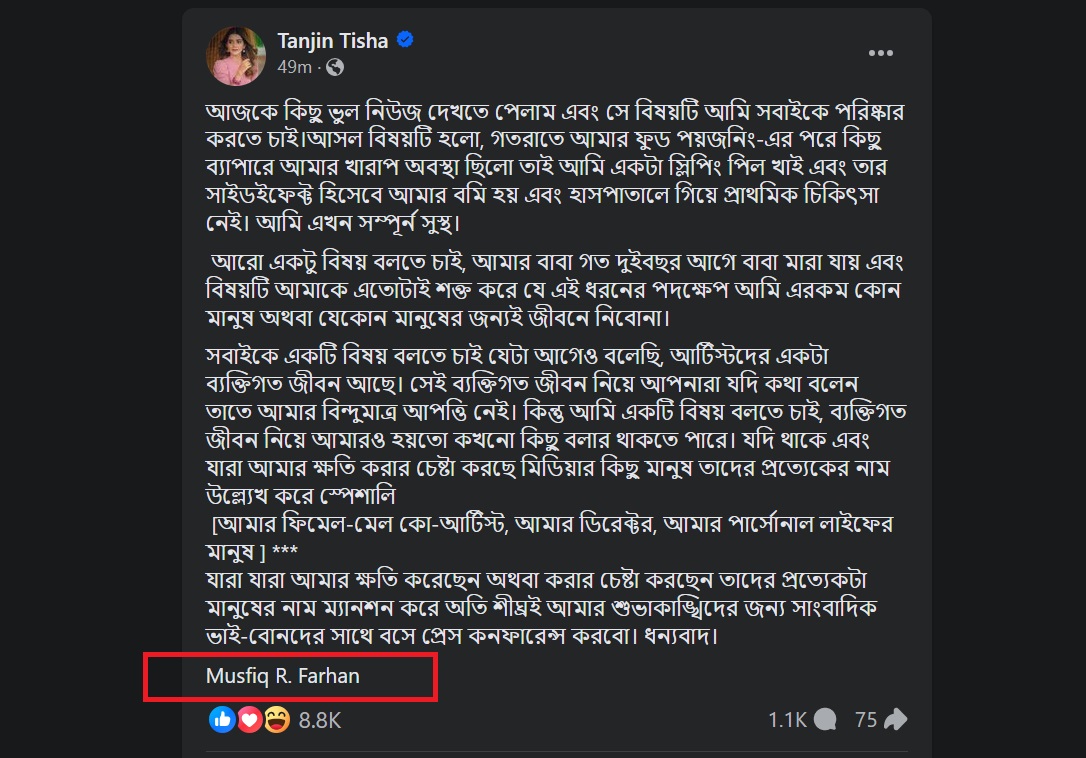Click the Haha laughing reaction icon
The width and height of the screenshot is (1086, 758).
click(x=276, y=718)
